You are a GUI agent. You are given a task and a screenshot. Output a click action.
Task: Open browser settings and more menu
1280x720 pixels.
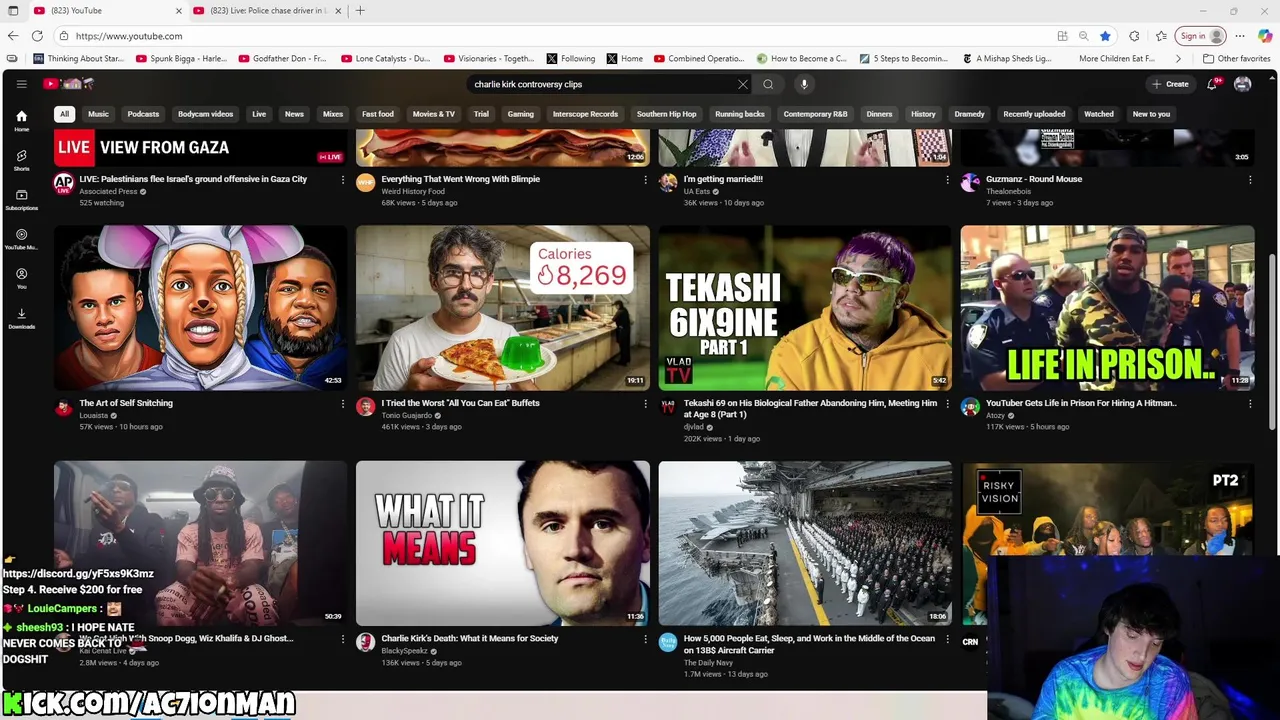[x=1240, y=36]
